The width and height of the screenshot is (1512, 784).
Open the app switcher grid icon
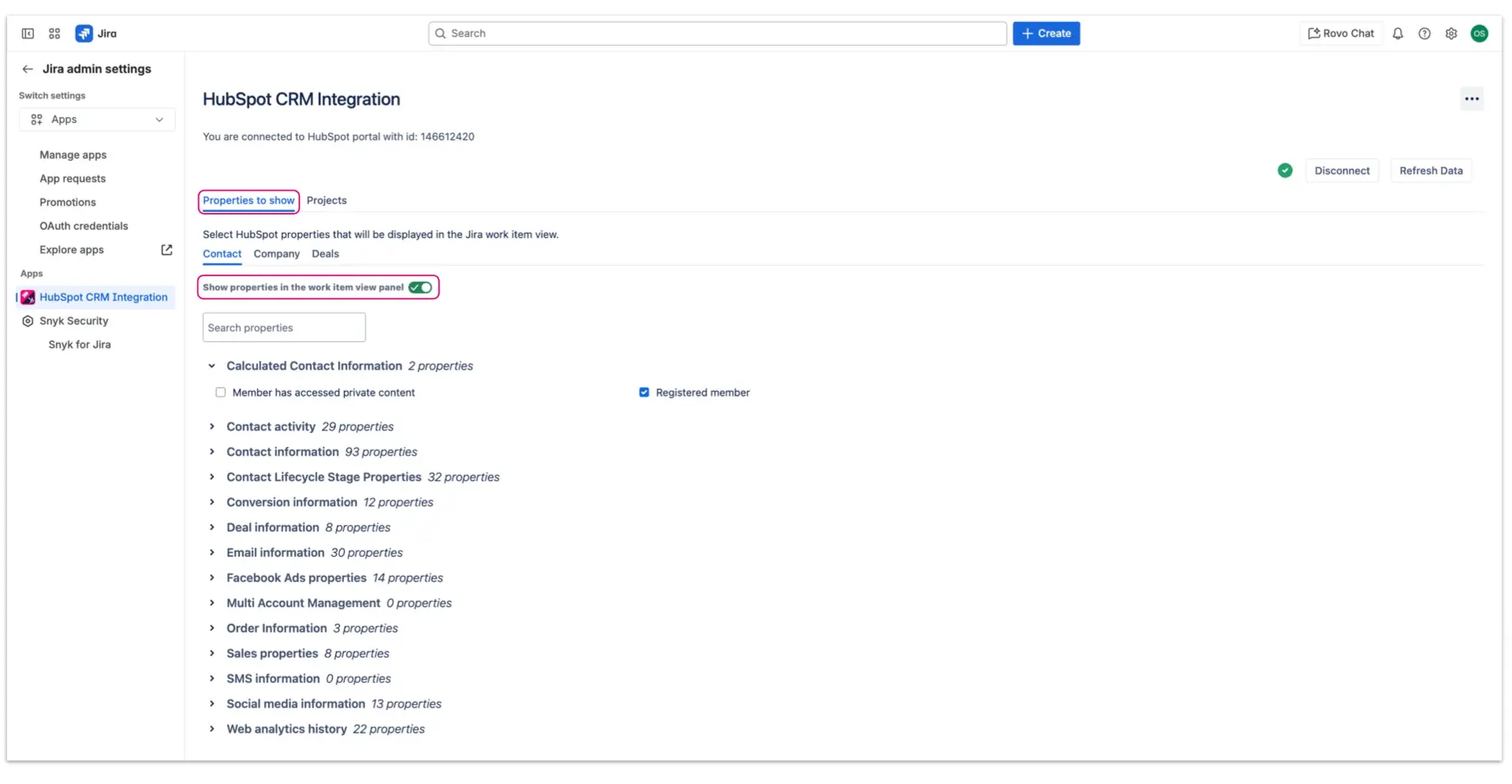[54, 33]
